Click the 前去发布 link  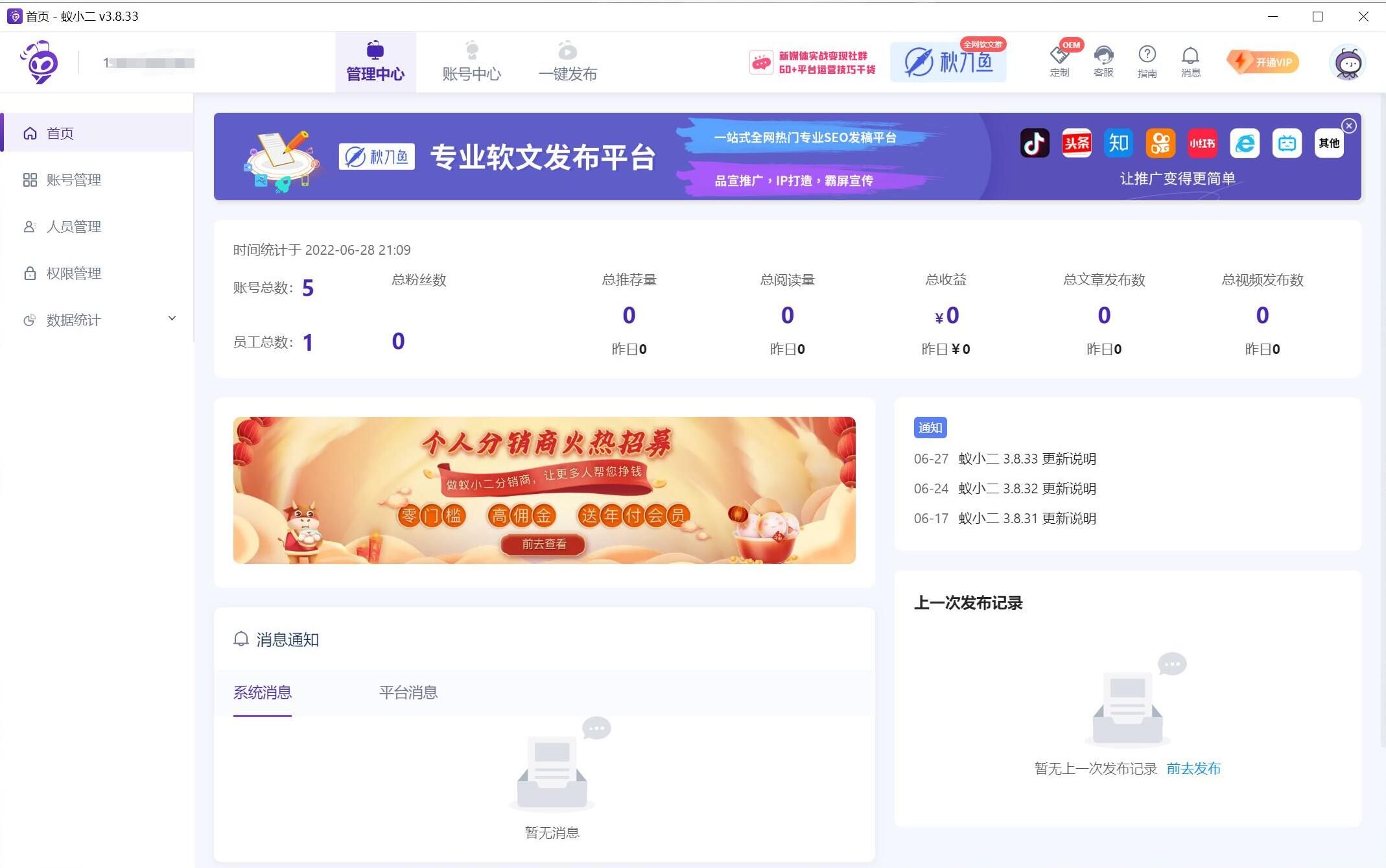pyautogui.click(x=1193, y=769)
